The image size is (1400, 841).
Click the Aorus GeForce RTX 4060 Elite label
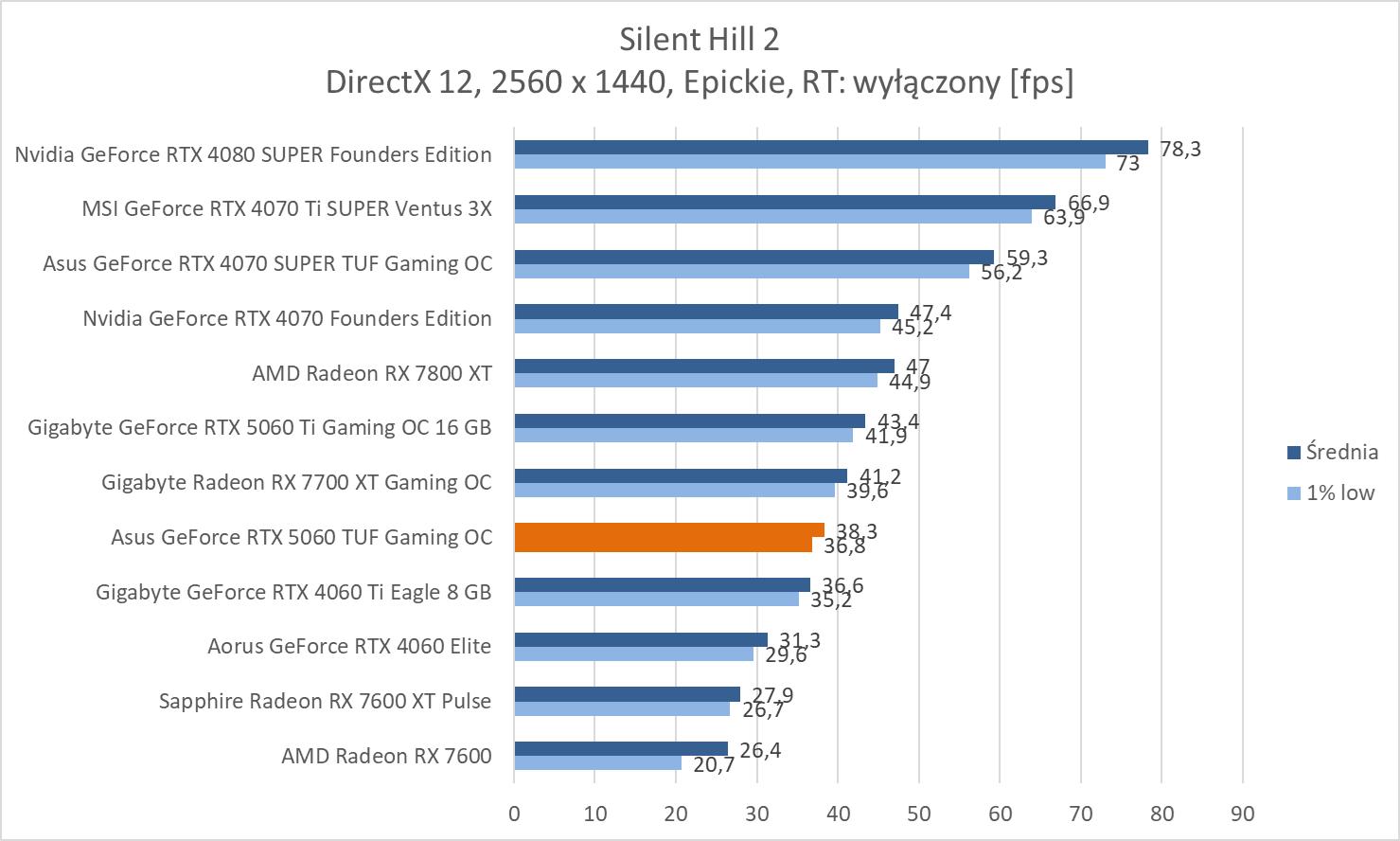pos(349,646)
